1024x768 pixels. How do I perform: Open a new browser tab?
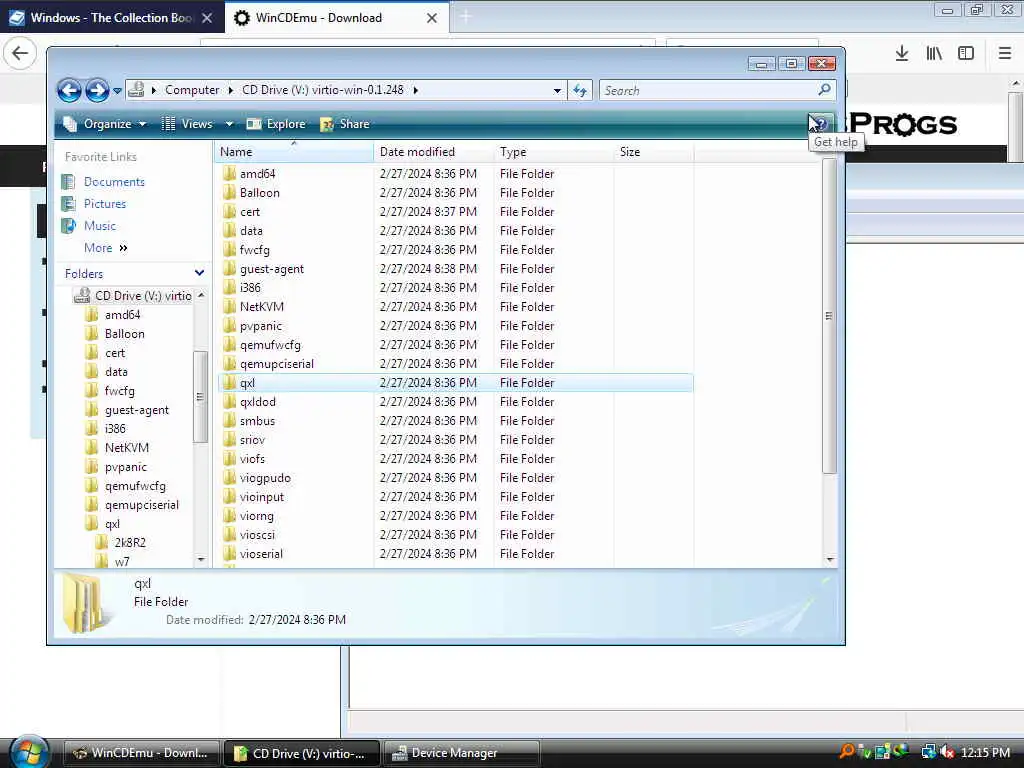tap(466, 17)
